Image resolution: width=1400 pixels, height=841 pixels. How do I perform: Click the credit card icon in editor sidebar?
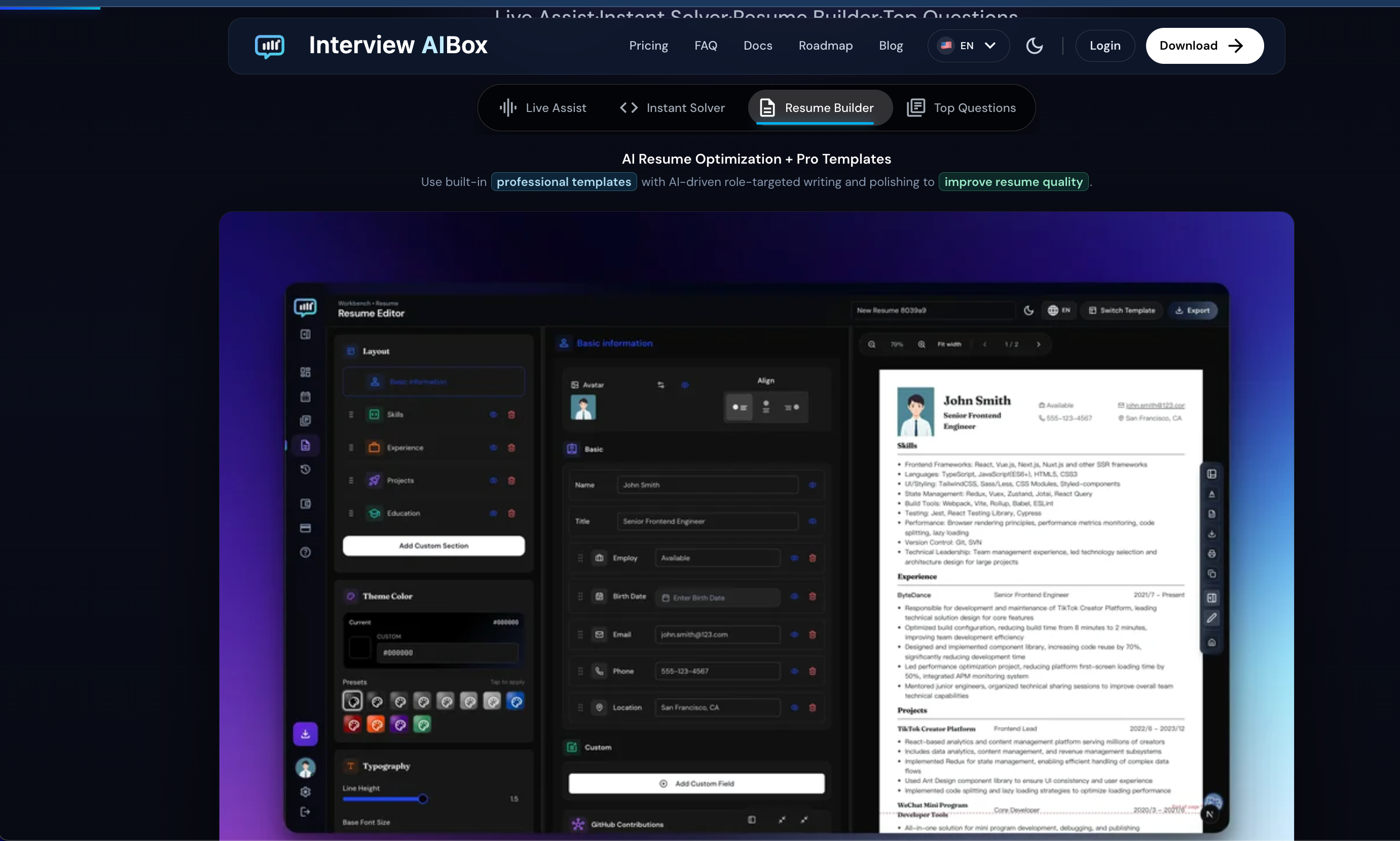point(305,528)
